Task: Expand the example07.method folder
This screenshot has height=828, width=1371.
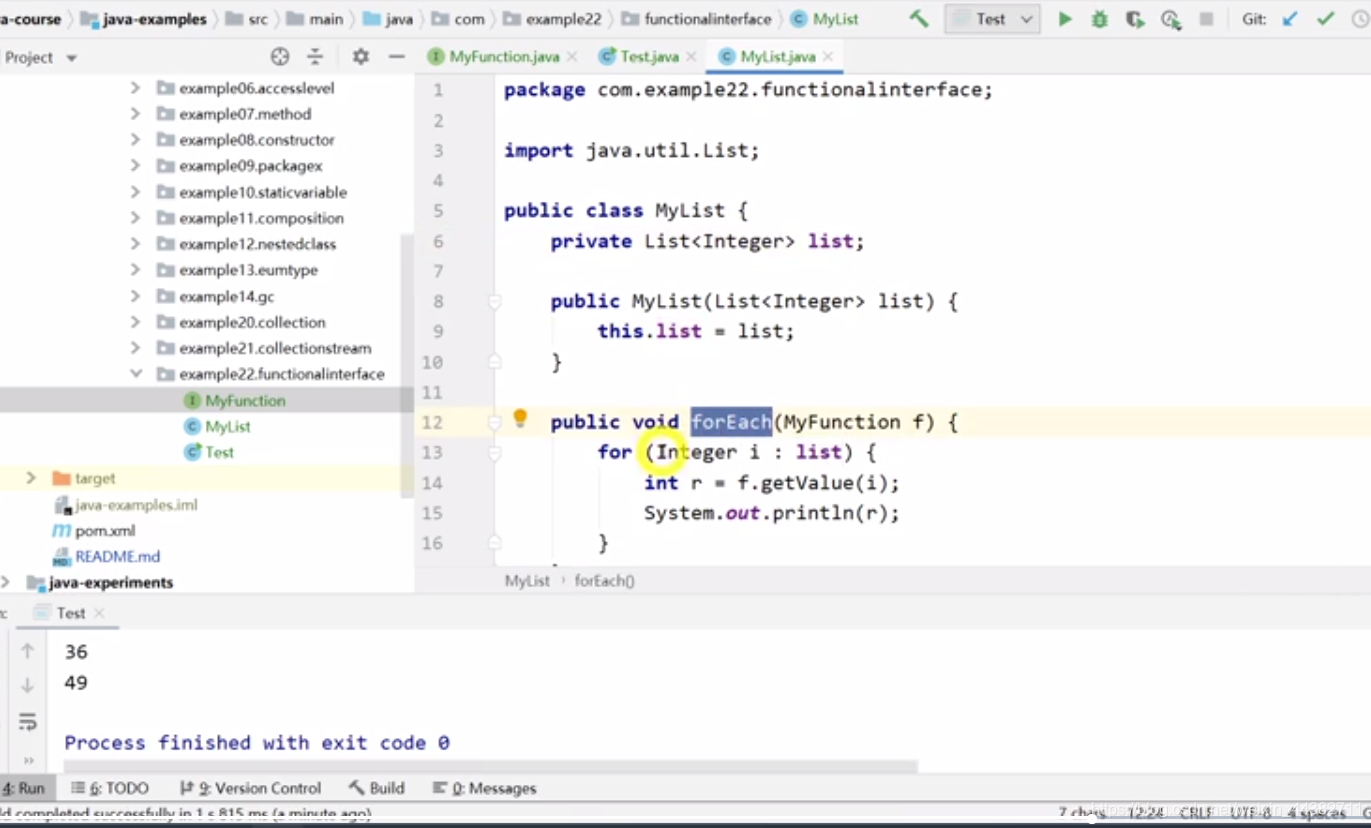Action: [135, 114]
